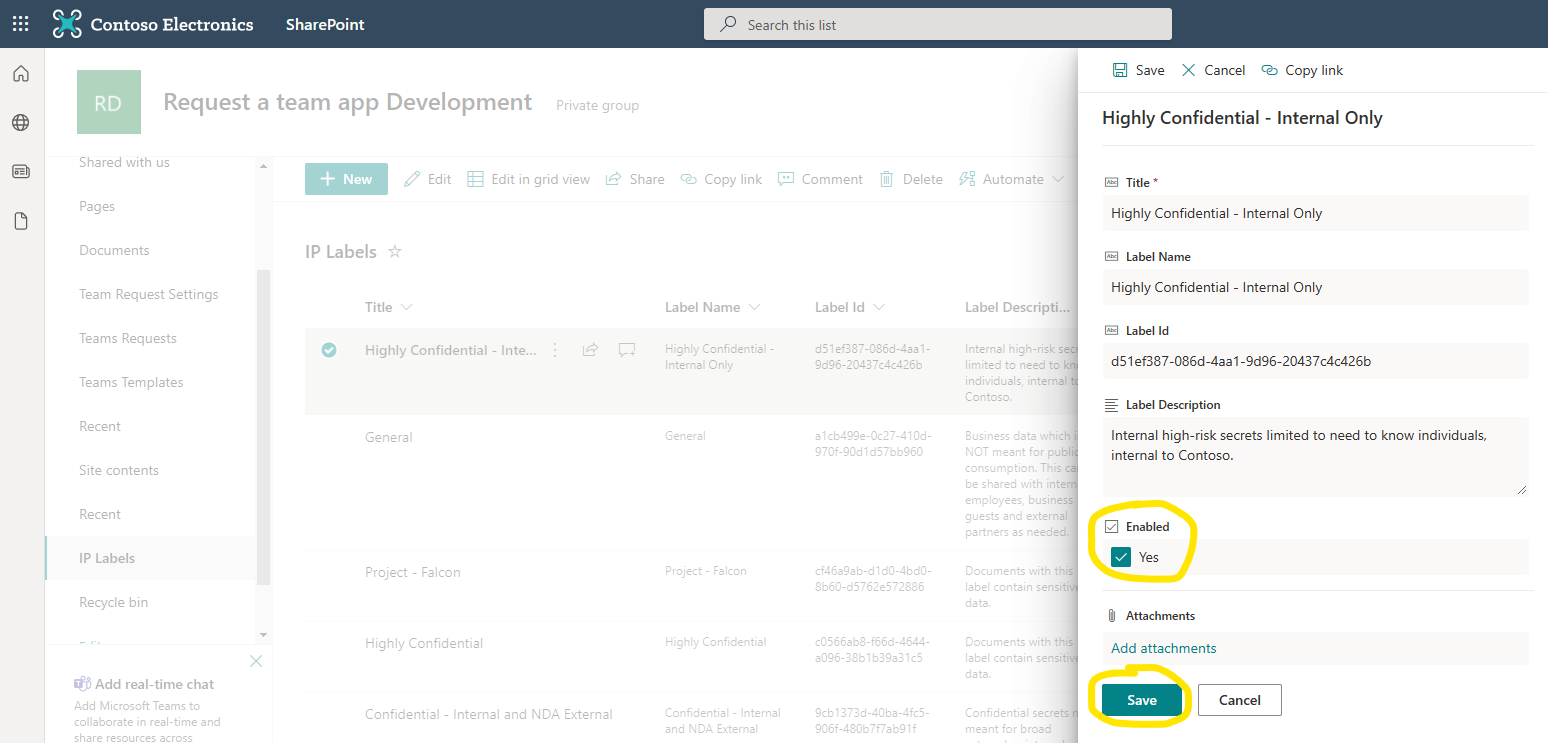Open the Home icon in left rail

click(21, 74)
